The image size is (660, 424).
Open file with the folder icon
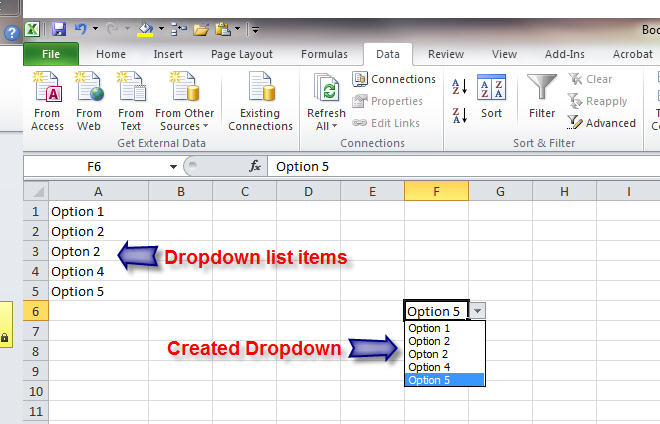click(201, 29)
